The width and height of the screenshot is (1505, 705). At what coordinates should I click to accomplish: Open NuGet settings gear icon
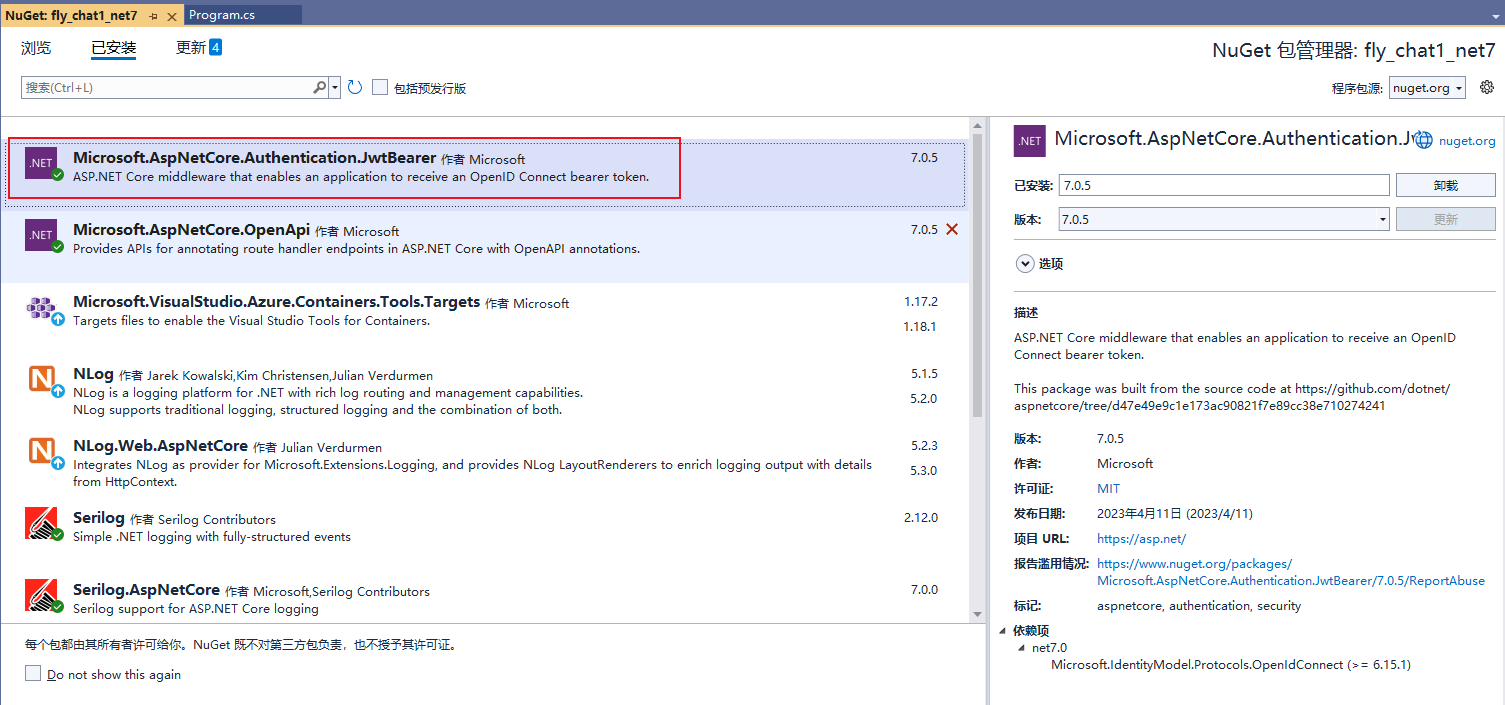tap(1487, 87)
